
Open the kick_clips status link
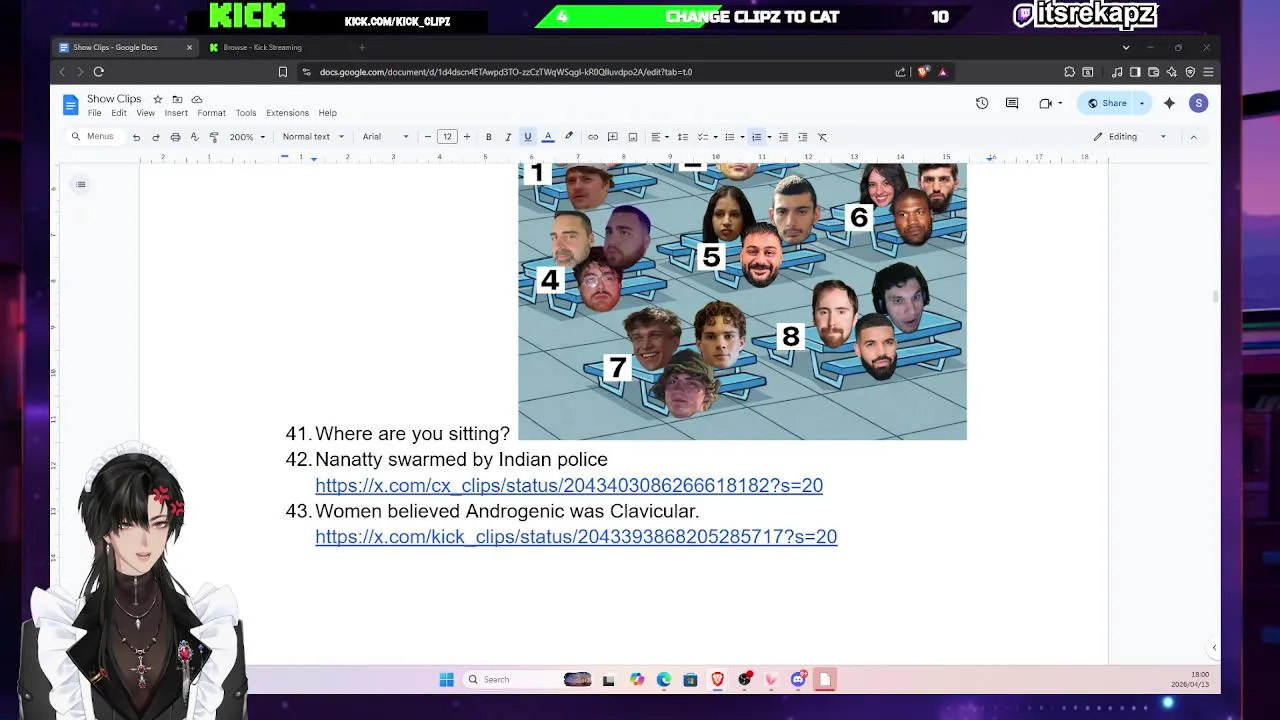tap(576, 537)
